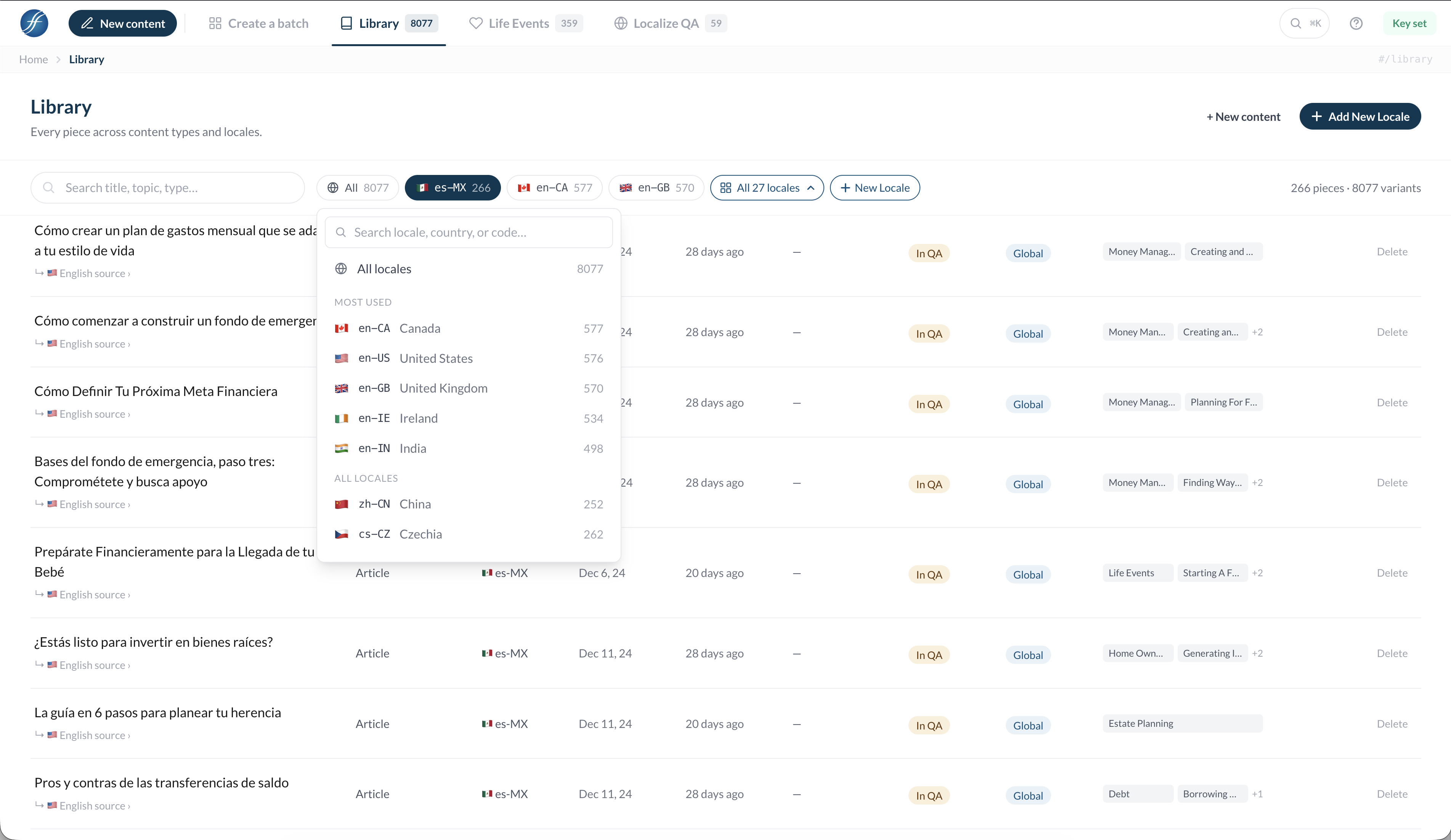The image size is (1451, 840).
Task: Click the + New content text link
Action: [1243, 116]
